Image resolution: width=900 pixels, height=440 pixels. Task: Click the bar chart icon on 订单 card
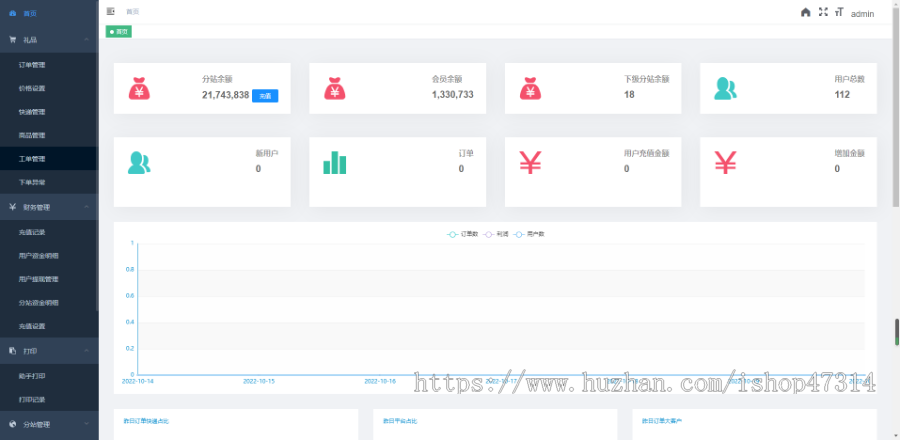pyautogui.click(x=335, y=162)
